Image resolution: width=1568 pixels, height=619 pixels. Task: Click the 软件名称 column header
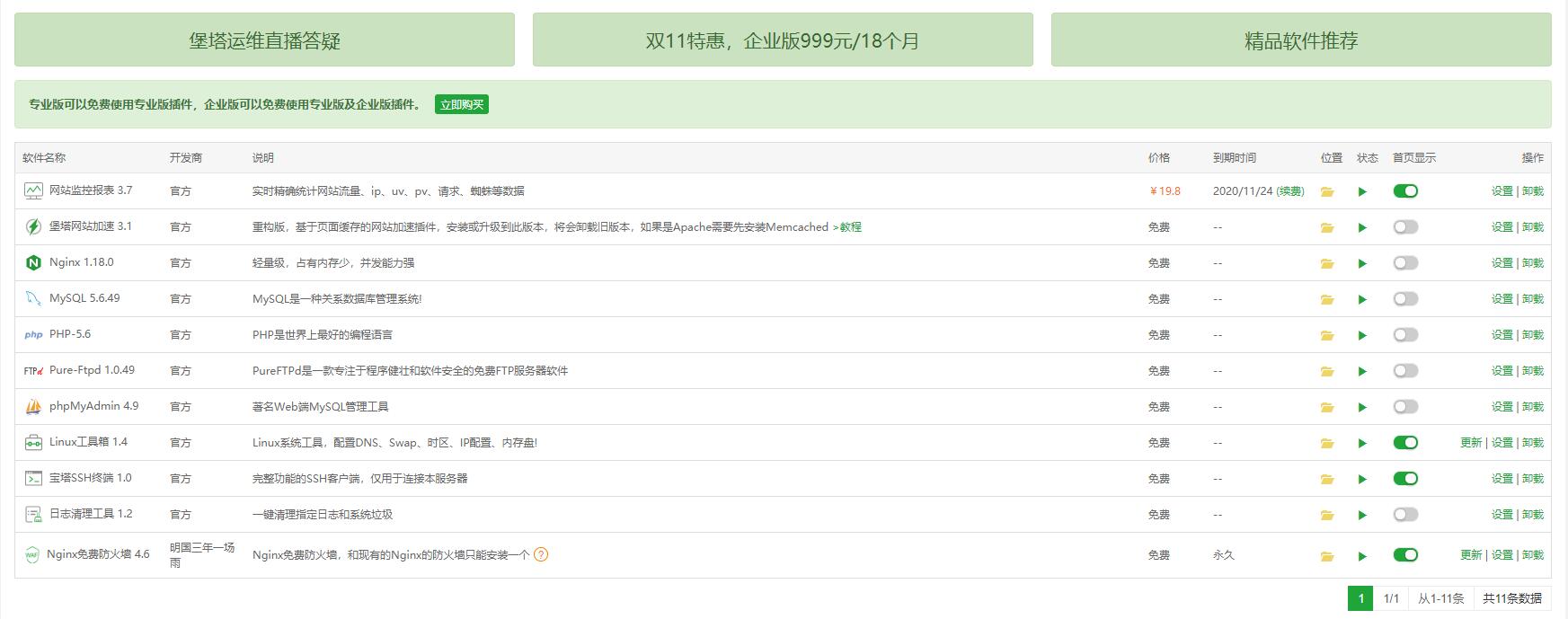point(44,157)
